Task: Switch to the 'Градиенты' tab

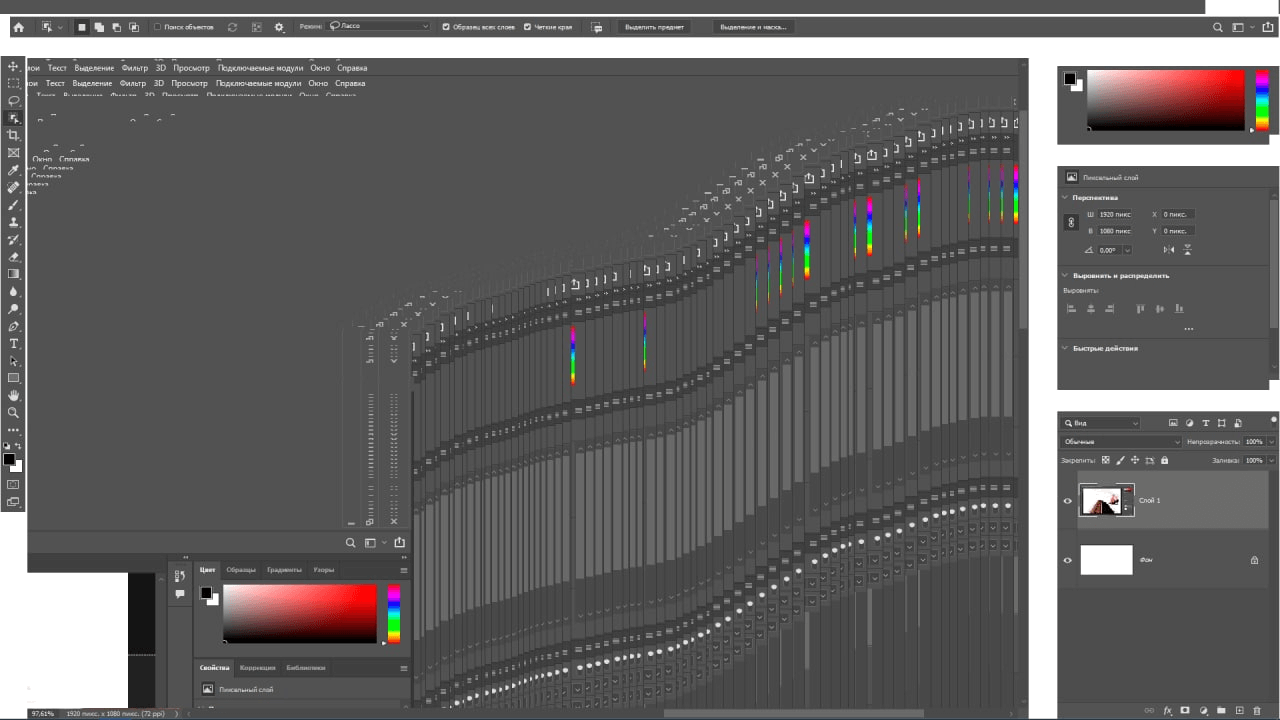Action: tap(284, 570)
